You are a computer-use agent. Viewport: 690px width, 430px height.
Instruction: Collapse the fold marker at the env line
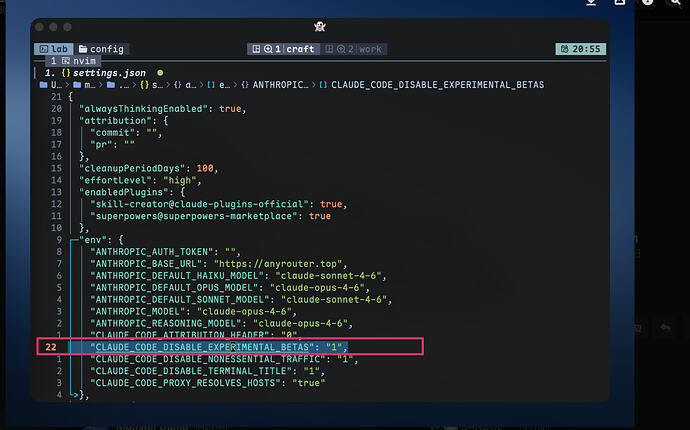[73, 240]
